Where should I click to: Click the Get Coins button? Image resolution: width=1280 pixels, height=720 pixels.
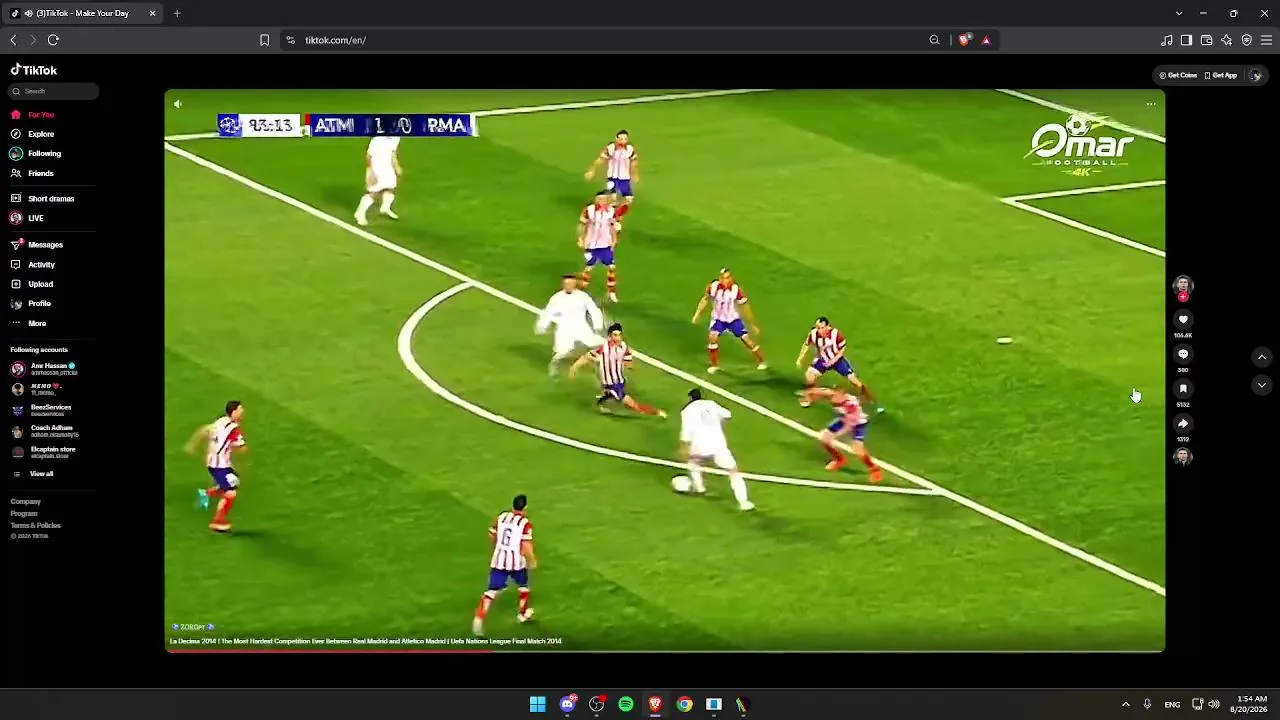coord(1178,75)
